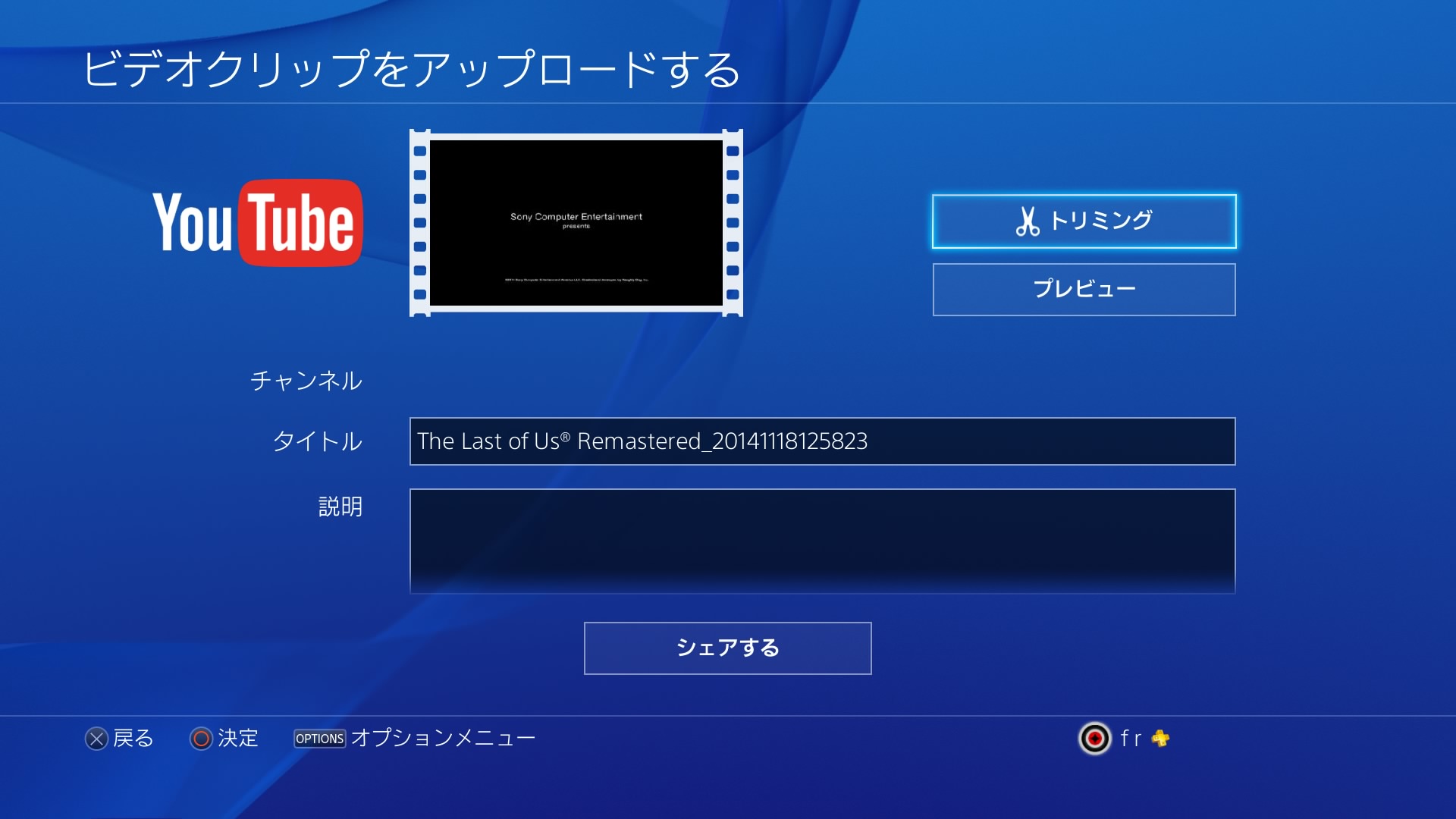Click the OPTIONS button icon
This screenshot has width=1456, height=819.
[319, 739]
